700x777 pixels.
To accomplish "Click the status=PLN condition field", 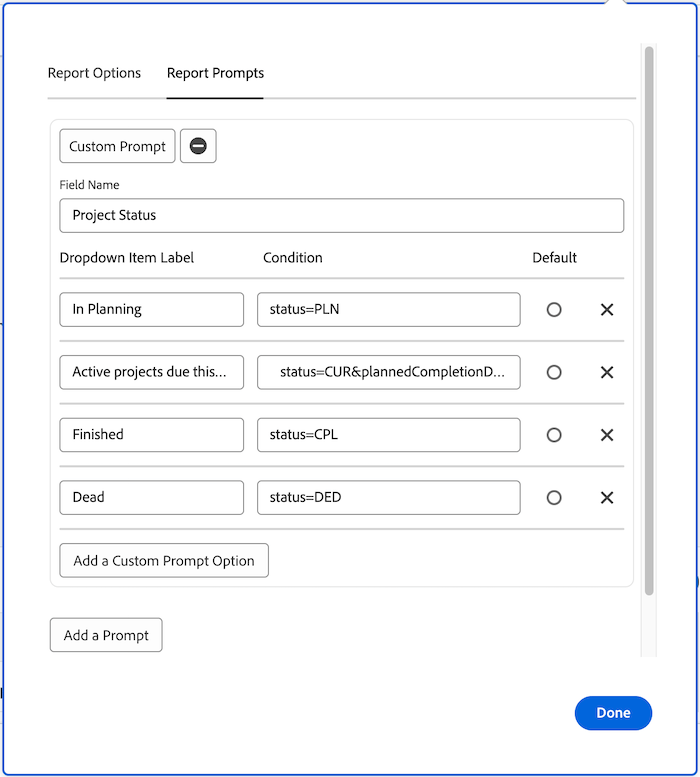I will pyautogui.click(x=388, y=310).
